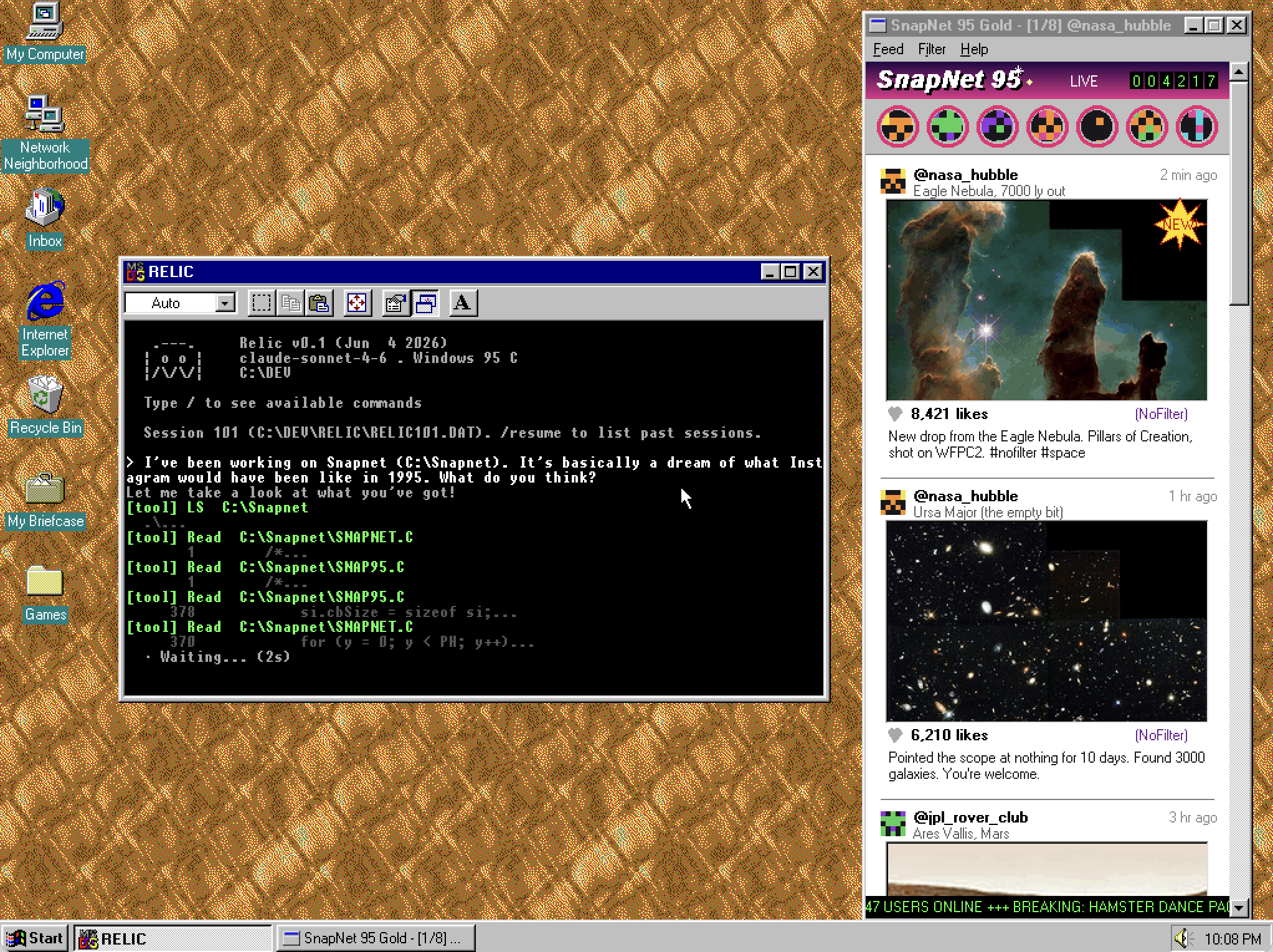The height and width of the screenshot is (952, 1273).
Task: Toggle the Background button in the RELIC toolbar
Action: click(425, 303)
